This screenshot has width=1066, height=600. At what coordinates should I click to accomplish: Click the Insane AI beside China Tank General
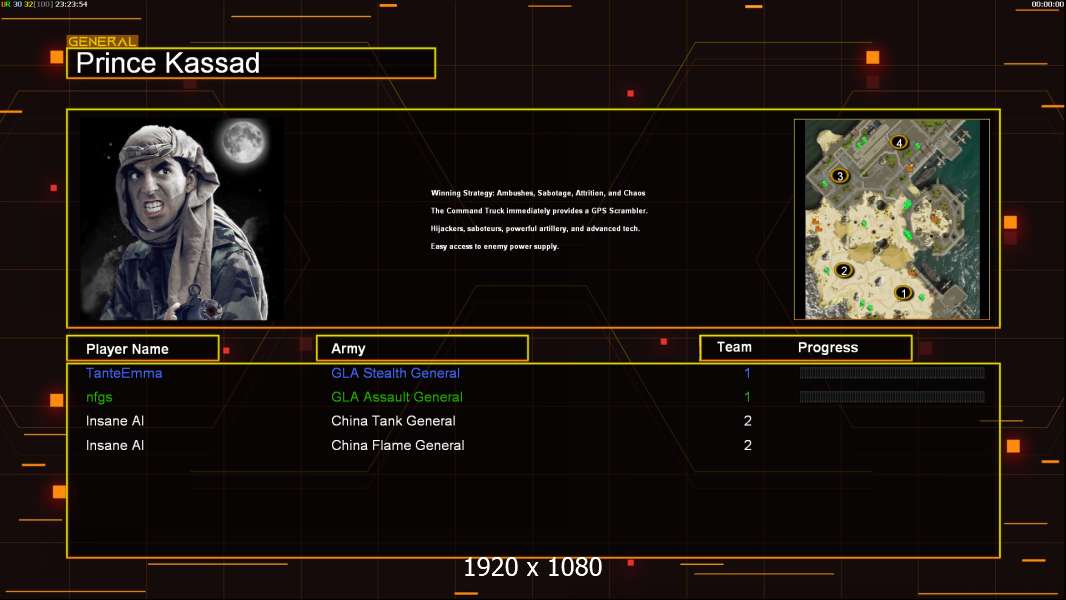tap(115, 421)
